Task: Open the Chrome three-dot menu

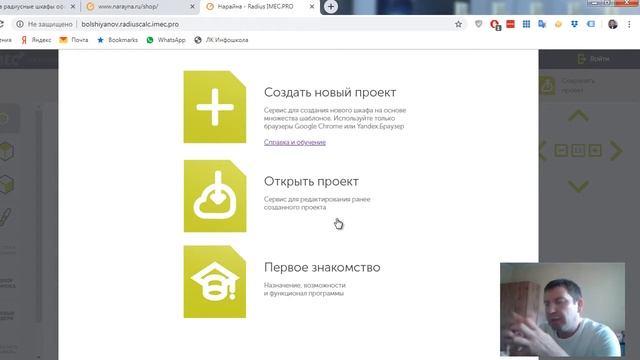Action: coord(629,24)
